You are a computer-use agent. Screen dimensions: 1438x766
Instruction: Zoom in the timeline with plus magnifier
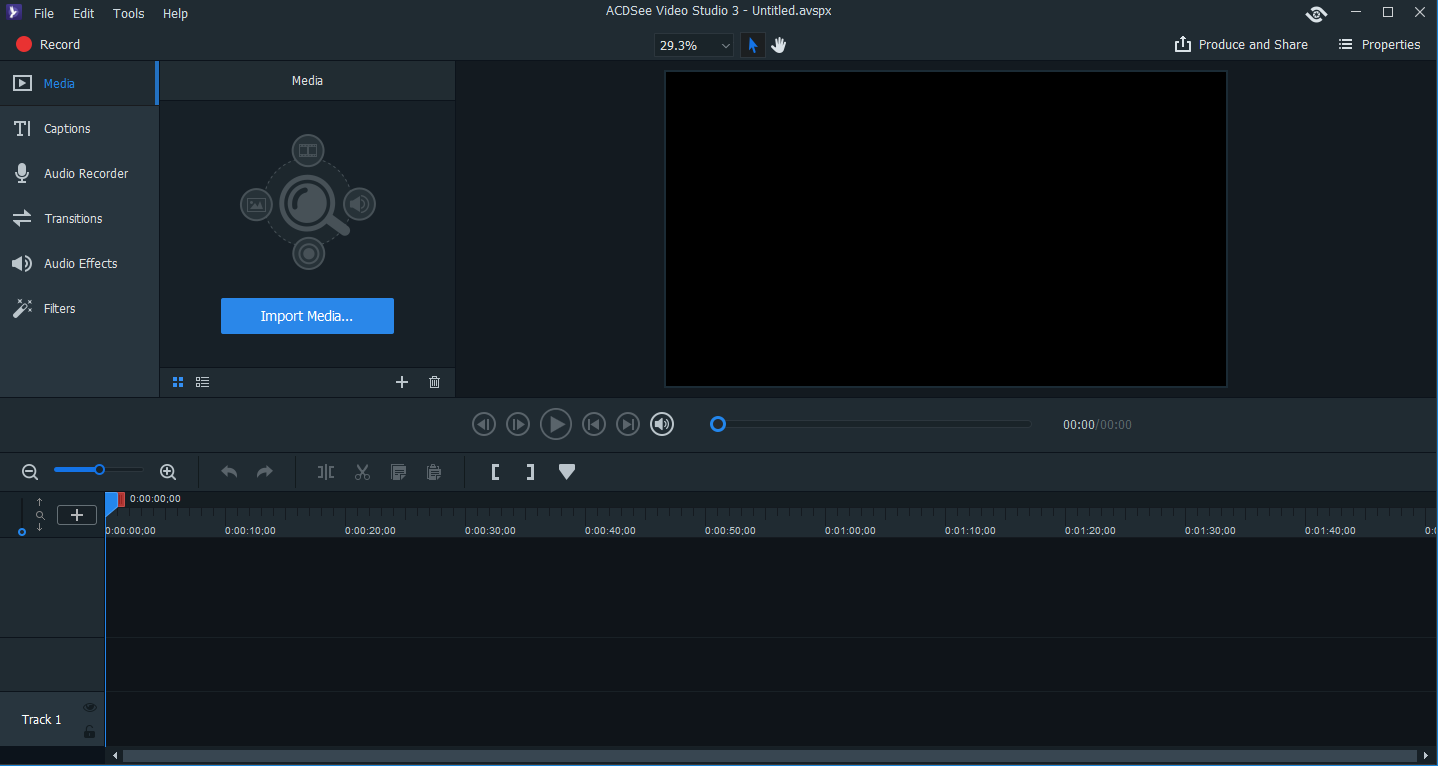168,471
